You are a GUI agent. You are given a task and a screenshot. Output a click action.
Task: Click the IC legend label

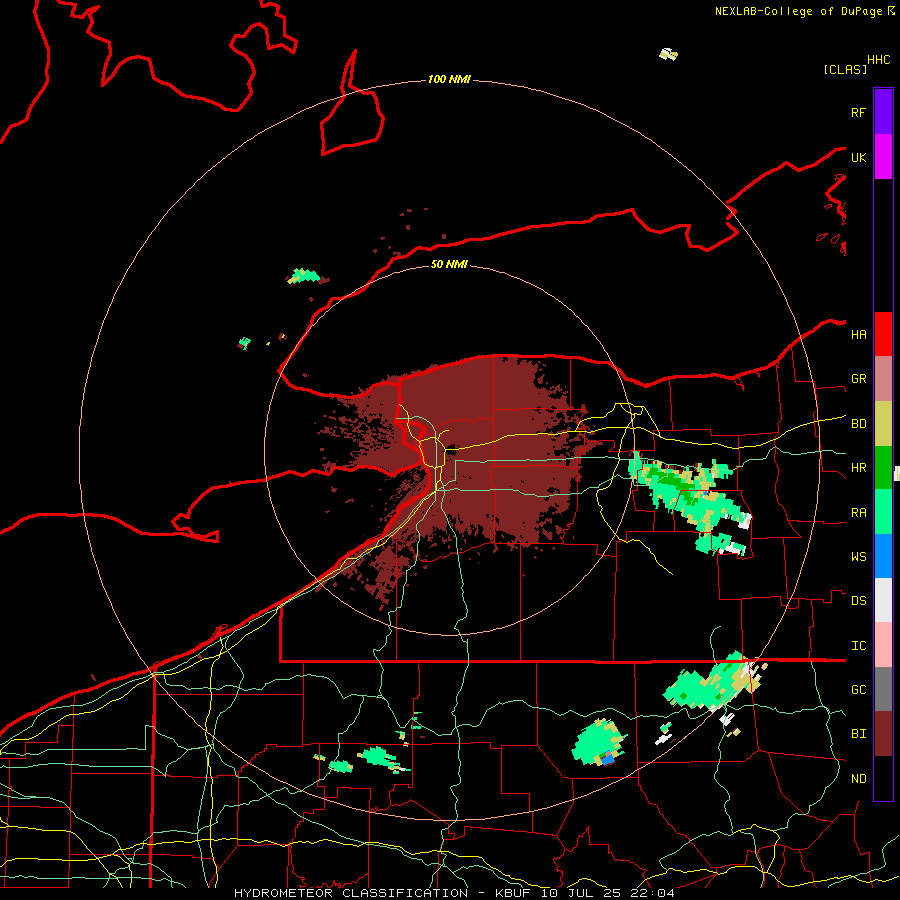pyautogui.click(x=858, y=646)
